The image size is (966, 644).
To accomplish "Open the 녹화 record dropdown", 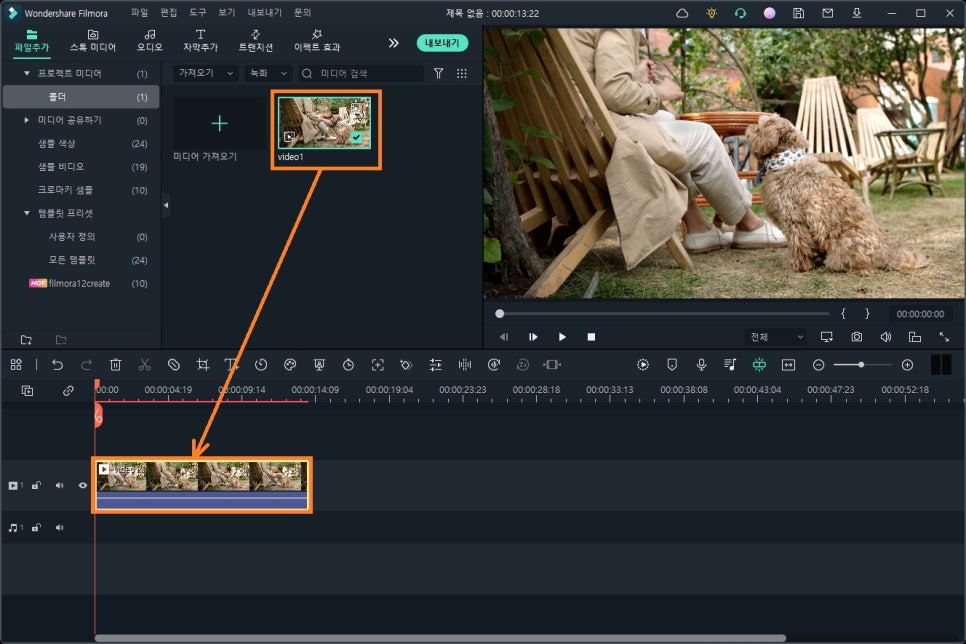I will (268, 73).
